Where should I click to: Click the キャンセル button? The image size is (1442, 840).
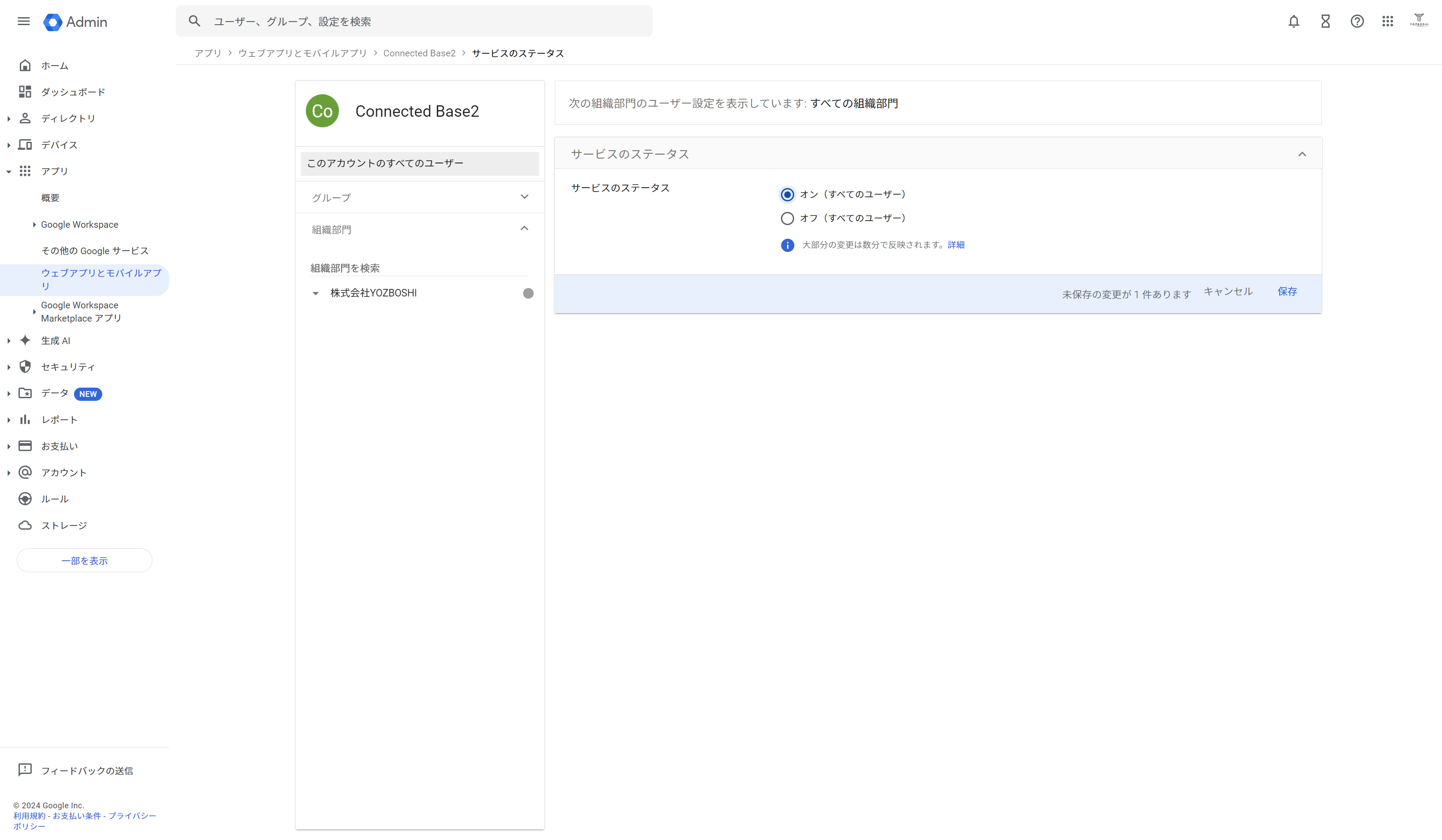1228,292
